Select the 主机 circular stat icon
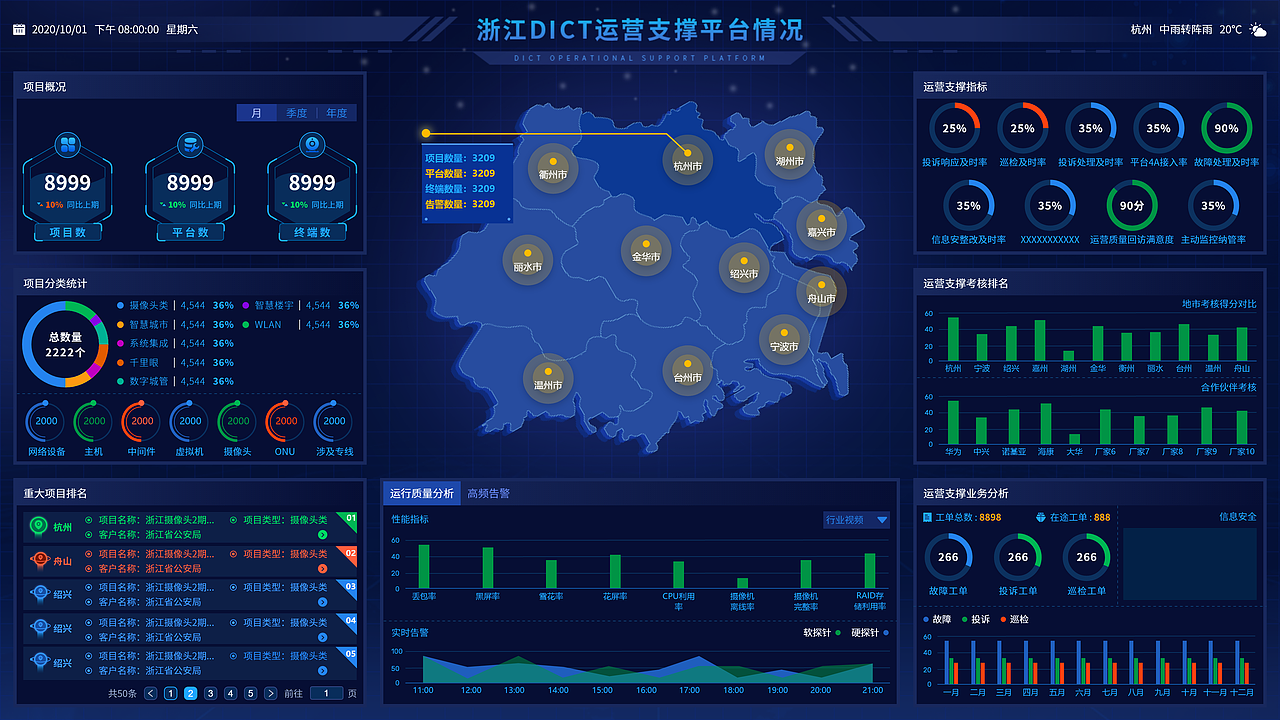The image size is (1280, 720). pyautogui.click(x=92, y=421)
